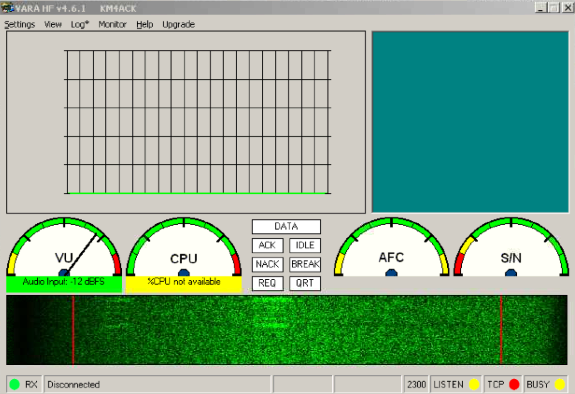
Task: Click the NACK indicator box
Action: [x=267, y=264]
